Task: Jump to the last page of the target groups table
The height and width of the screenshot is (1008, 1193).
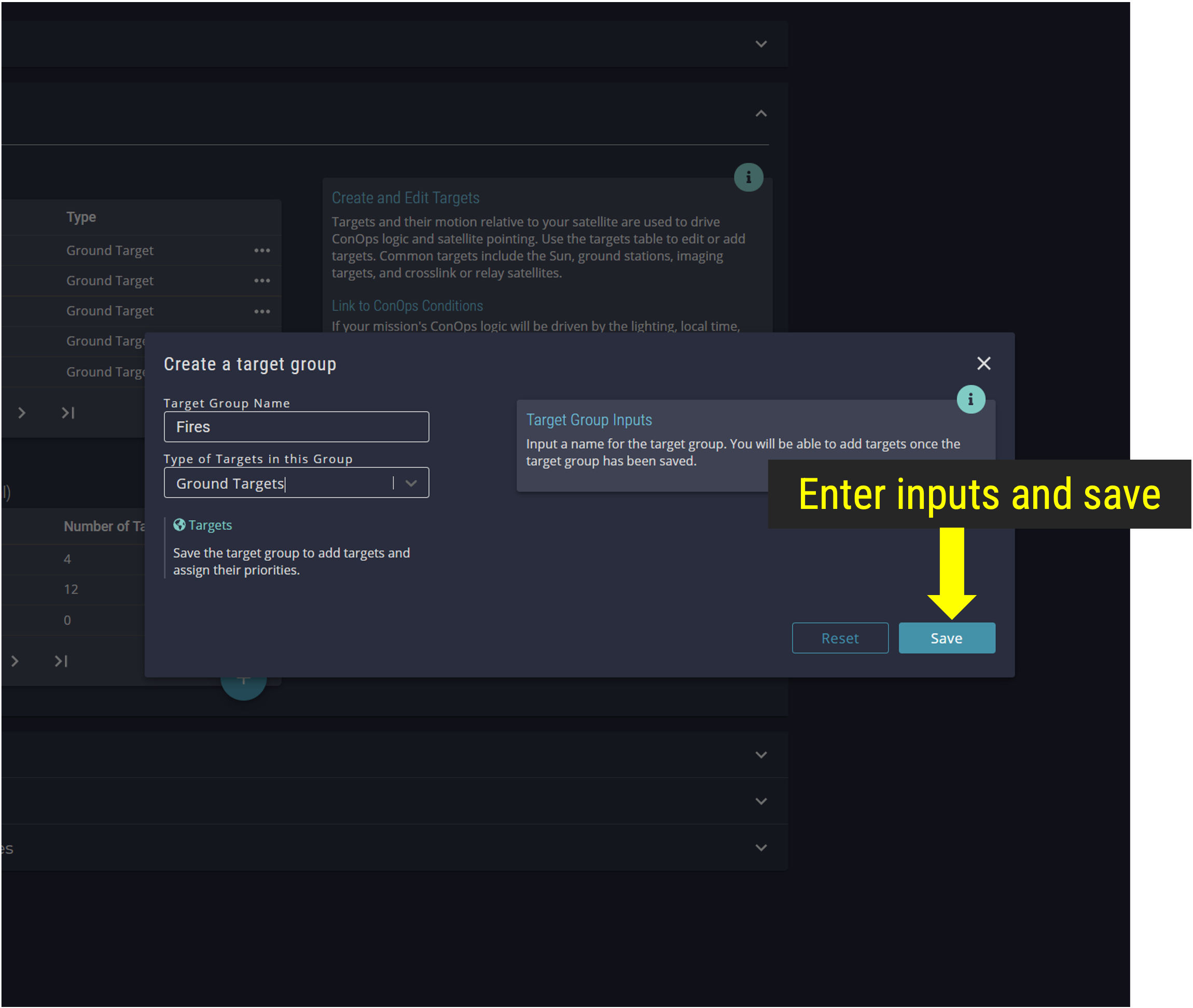Action: (61, 661)
